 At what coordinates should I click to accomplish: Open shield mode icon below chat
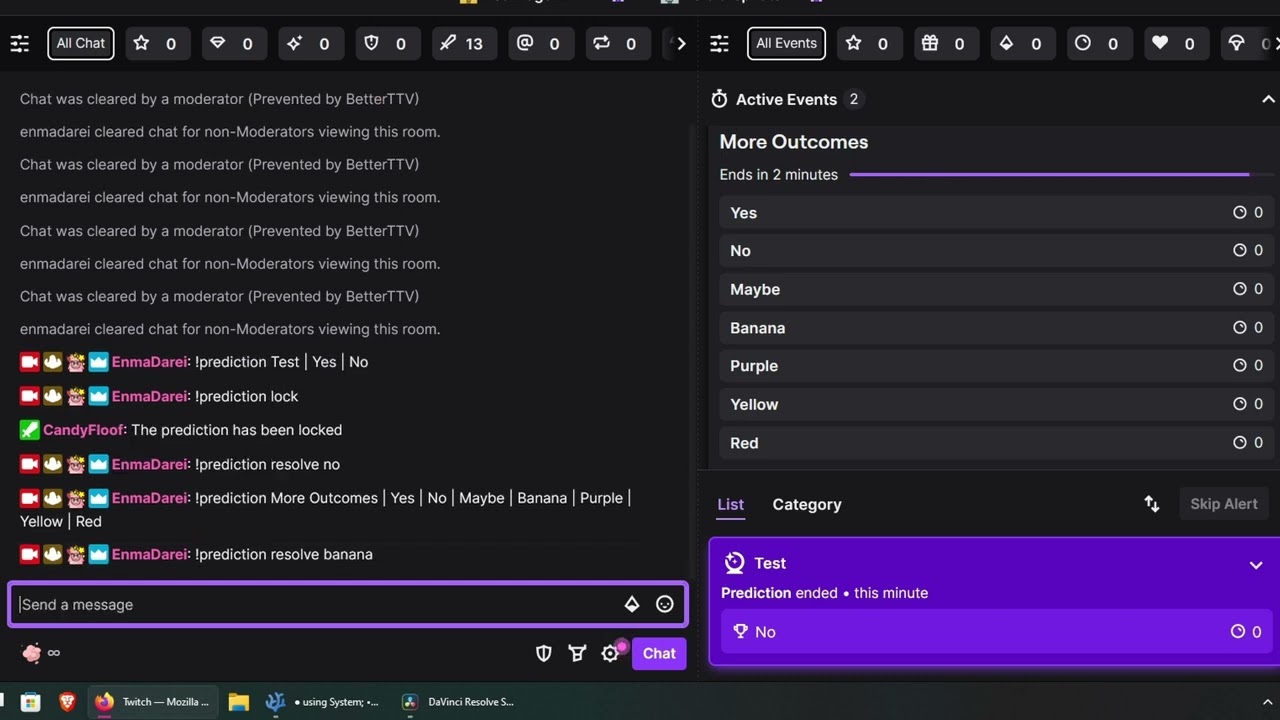[x=544, y=653]
